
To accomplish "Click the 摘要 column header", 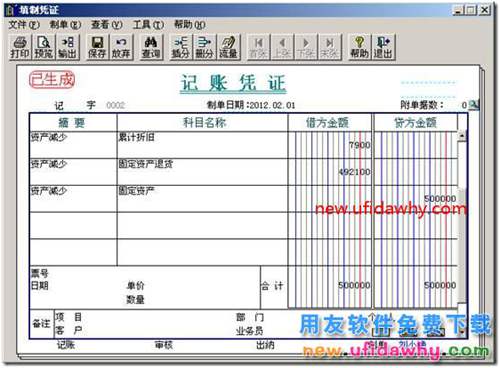I will pyautogui.click(x=73, y=123).
